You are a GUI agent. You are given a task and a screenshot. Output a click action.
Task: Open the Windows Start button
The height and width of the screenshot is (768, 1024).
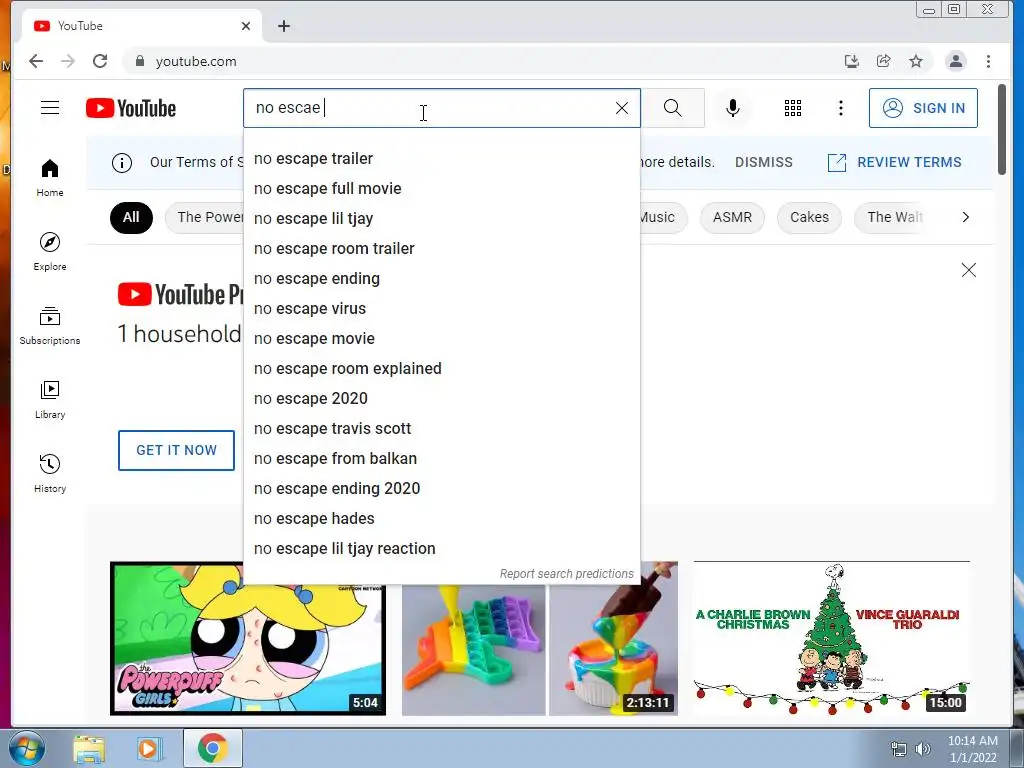[x=26, y=749]
